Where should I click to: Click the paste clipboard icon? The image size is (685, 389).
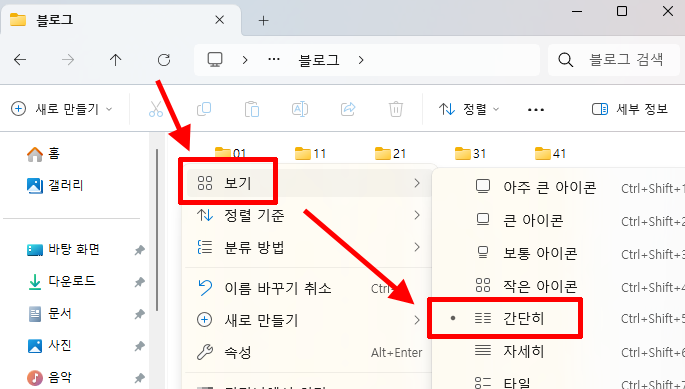pos(252,109)
